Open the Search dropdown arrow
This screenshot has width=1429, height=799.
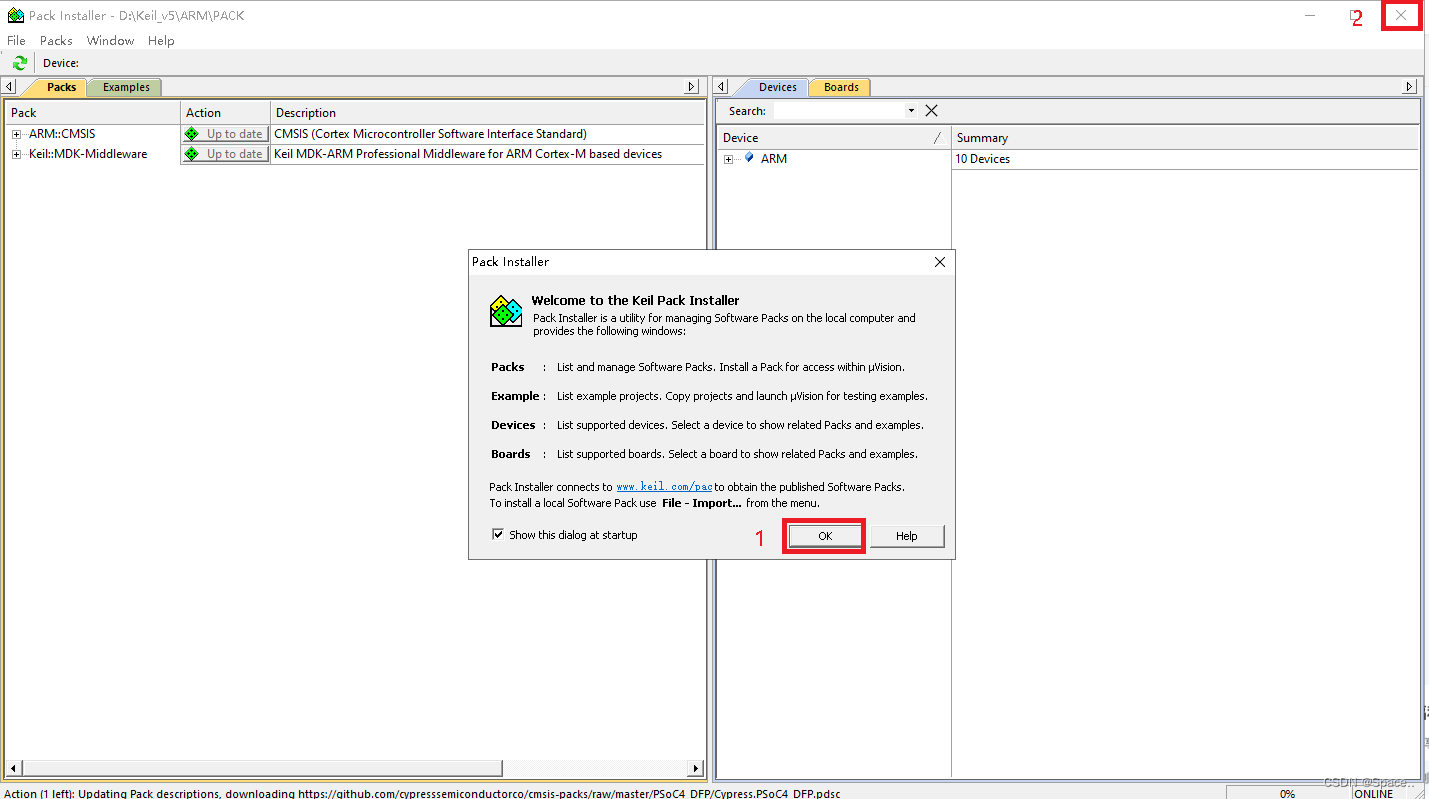pos(911,111)
